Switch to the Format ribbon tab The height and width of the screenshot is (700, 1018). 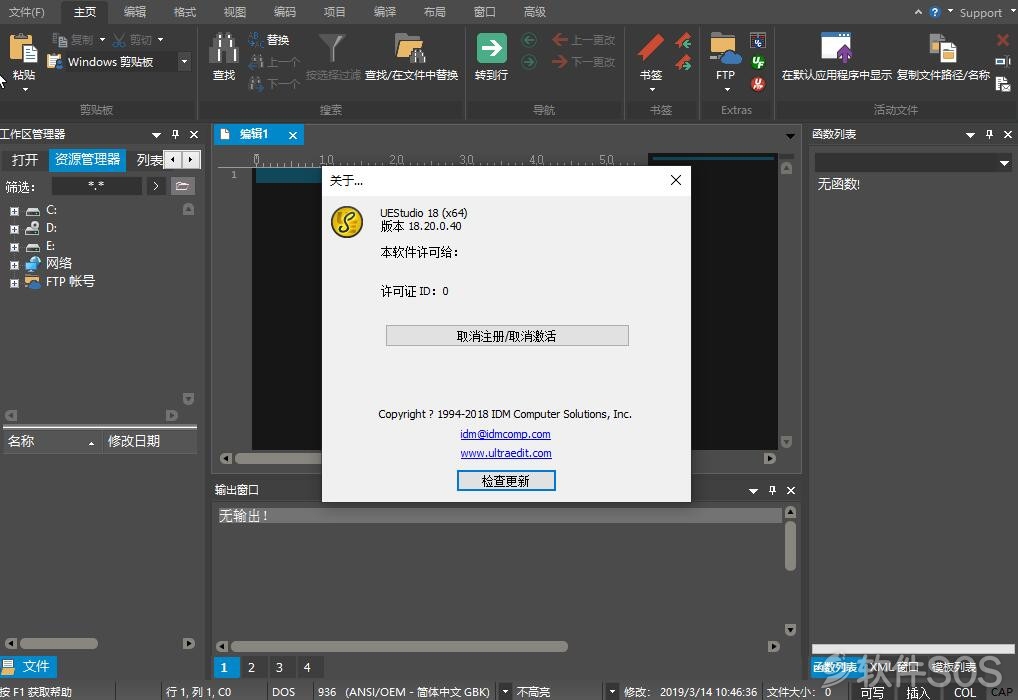184,12
